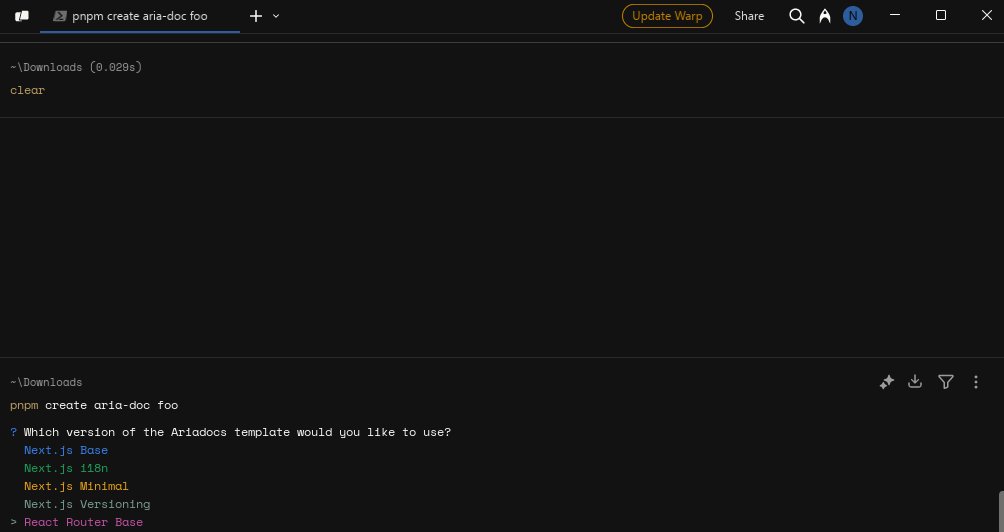The image size is (1004, 532).
Task: Select the React Router Base option
Action: (x=83, y=522)
